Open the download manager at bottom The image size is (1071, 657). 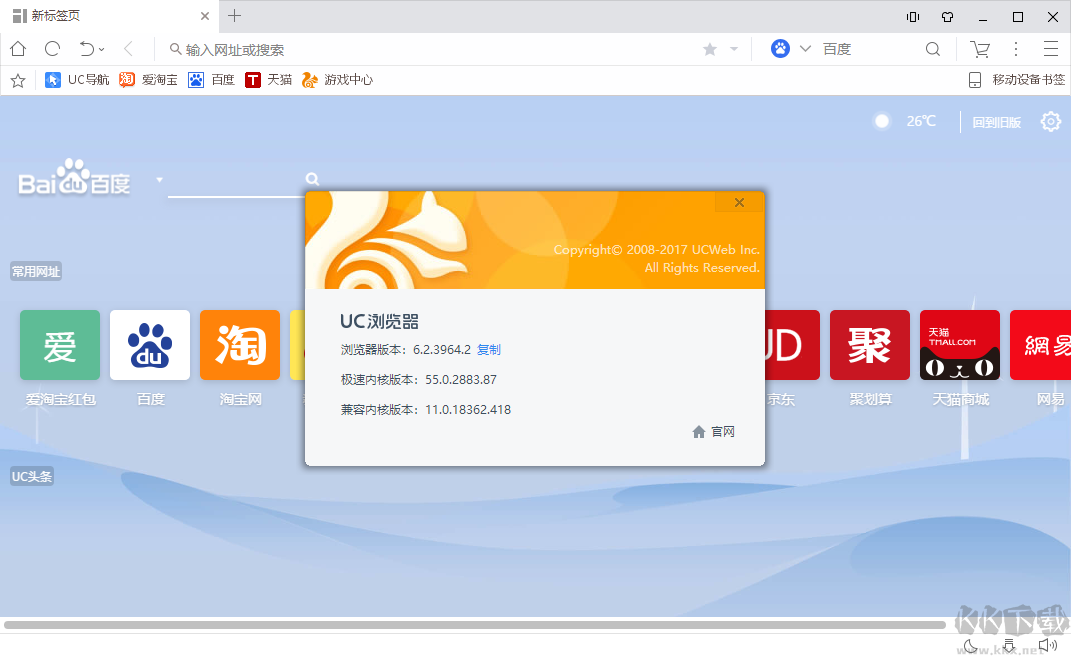point(1008,645)
